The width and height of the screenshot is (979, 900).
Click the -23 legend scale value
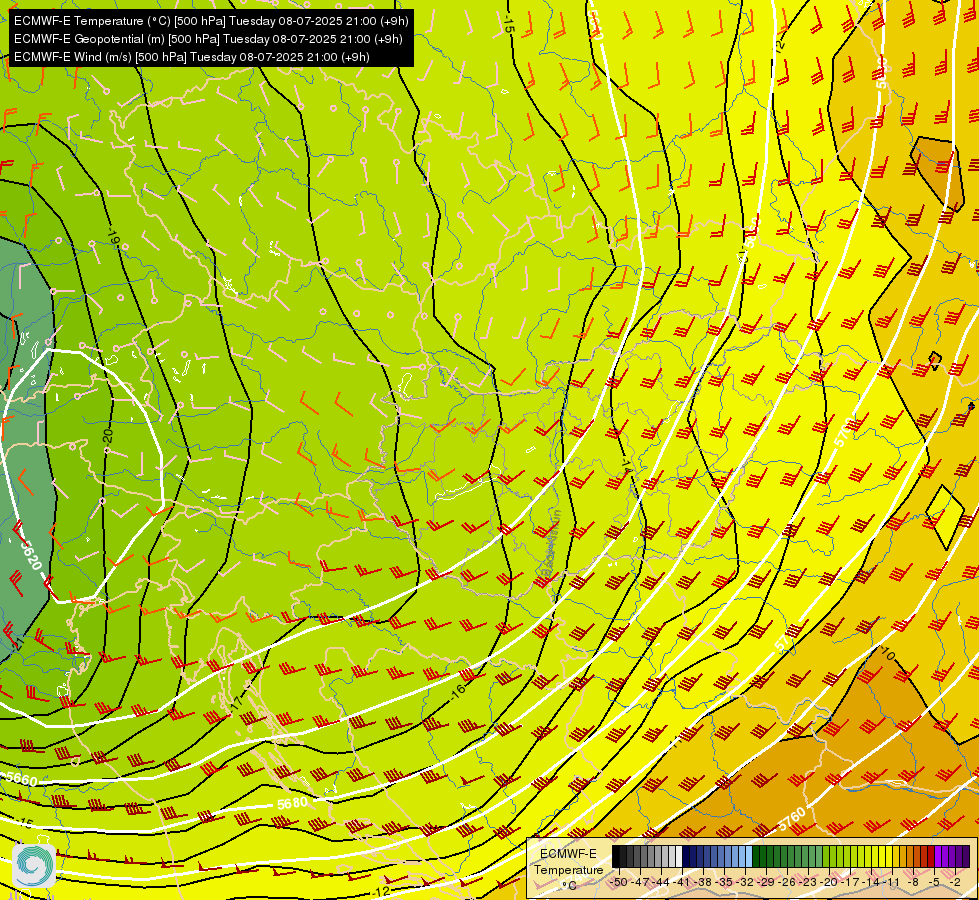point(808,882)
